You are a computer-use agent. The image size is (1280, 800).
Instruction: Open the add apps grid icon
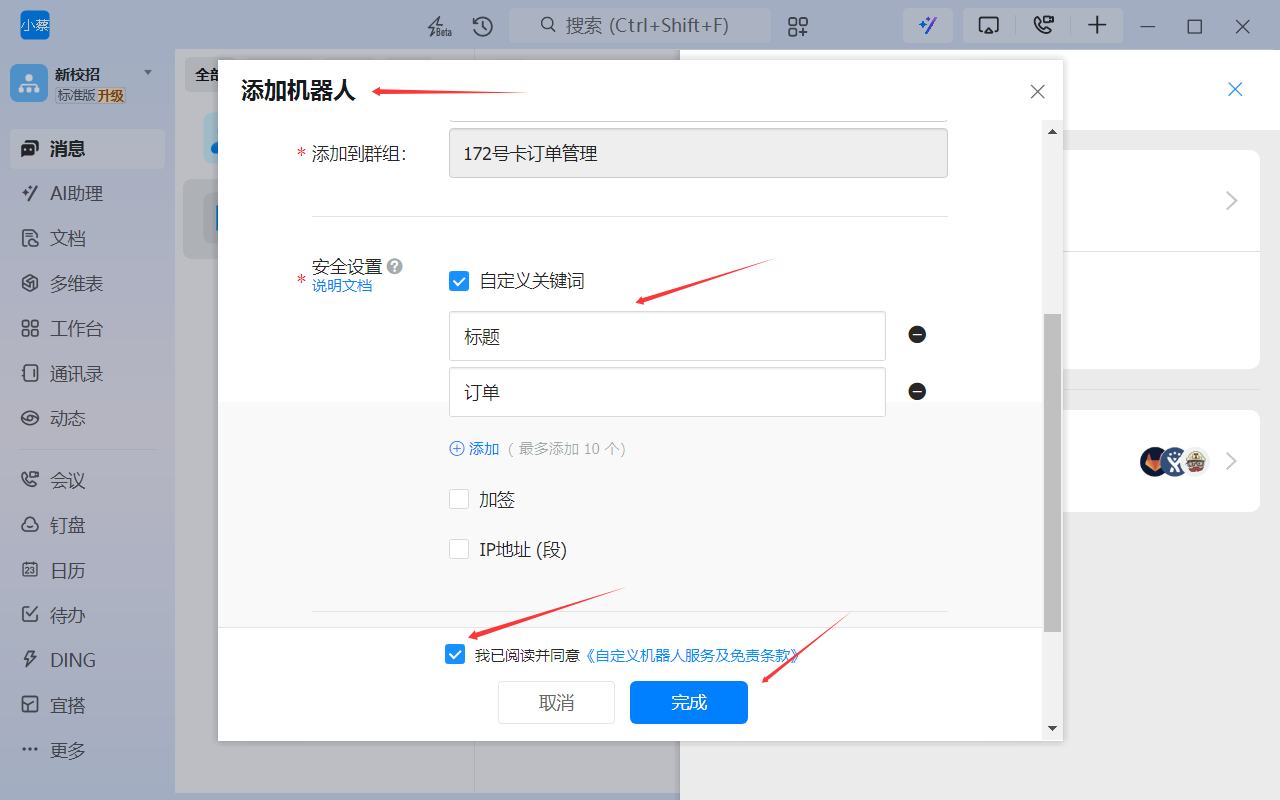tap(798, 27)
